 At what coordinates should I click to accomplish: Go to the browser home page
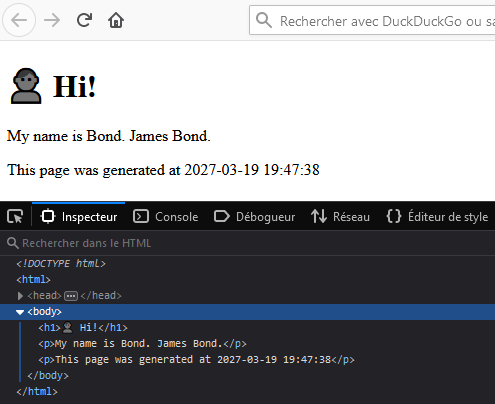point(116,20)
